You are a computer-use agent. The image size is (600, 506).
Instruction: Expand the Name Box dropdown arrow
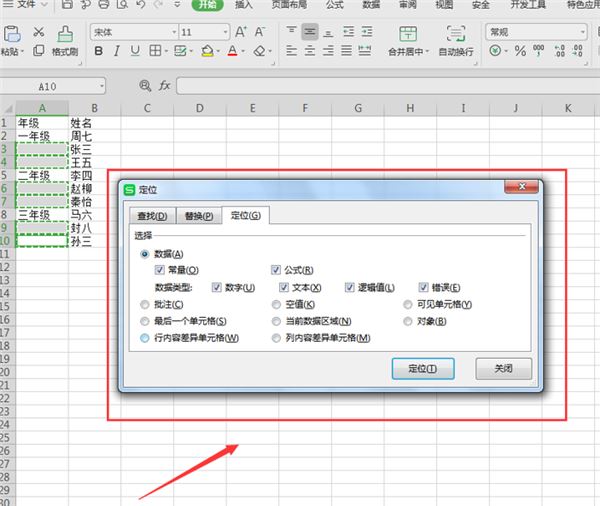pos(102,87)
